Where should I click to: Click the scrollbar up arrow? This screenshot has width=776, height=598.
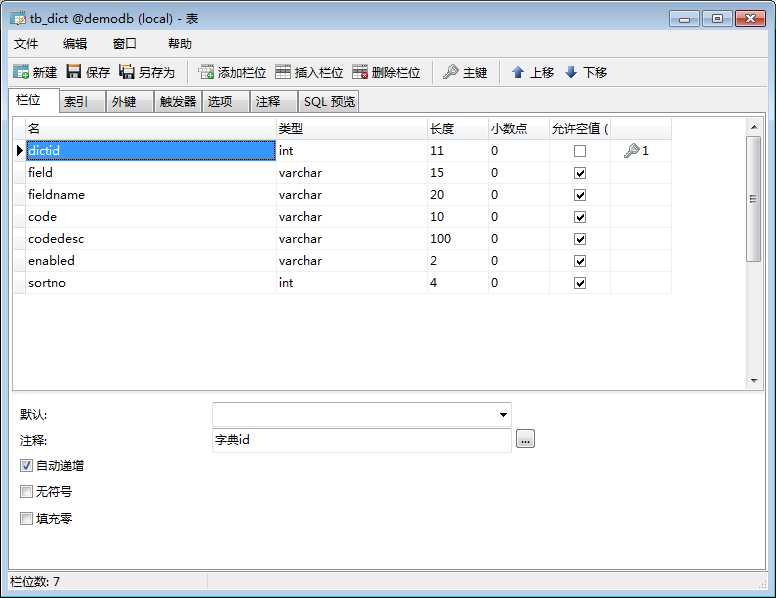coord(754,127)
